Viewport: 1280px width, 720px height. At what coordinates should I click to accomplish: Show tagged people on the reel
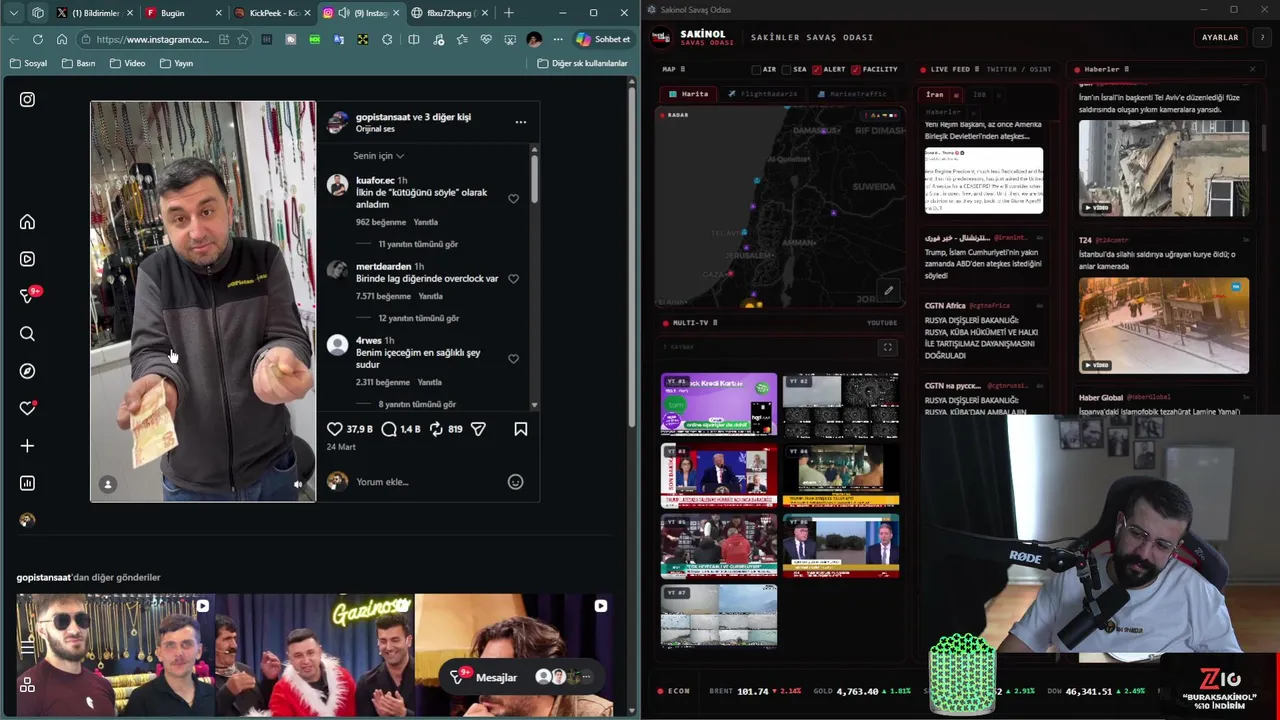(x=108, y=484)
